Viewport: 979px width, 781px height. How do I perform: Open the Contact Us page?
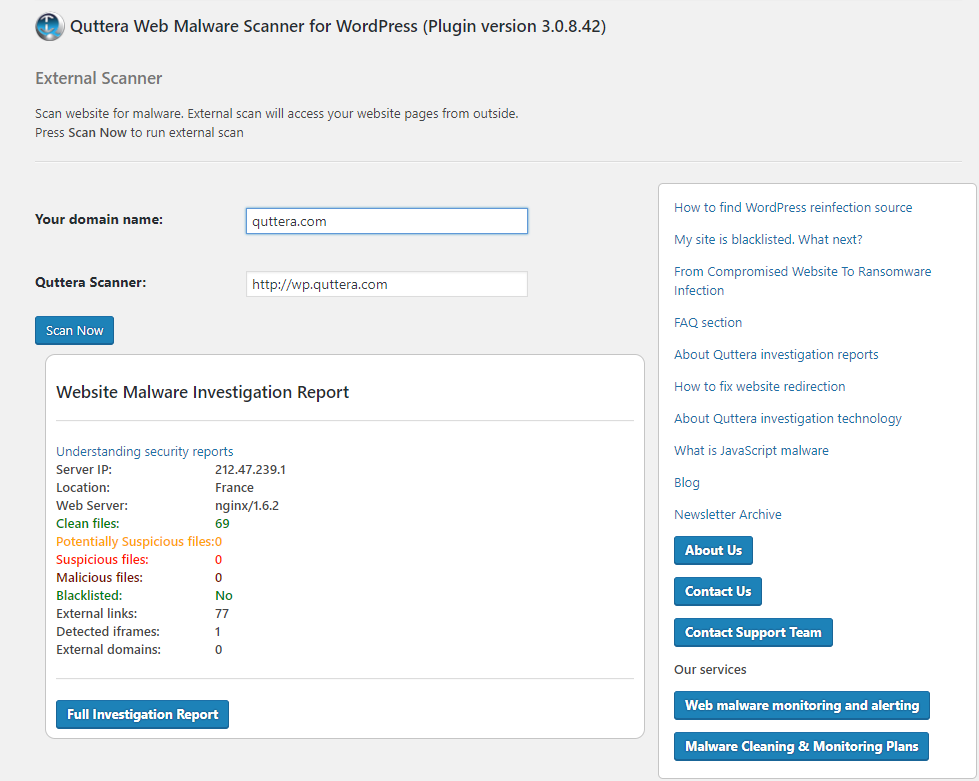717,591
